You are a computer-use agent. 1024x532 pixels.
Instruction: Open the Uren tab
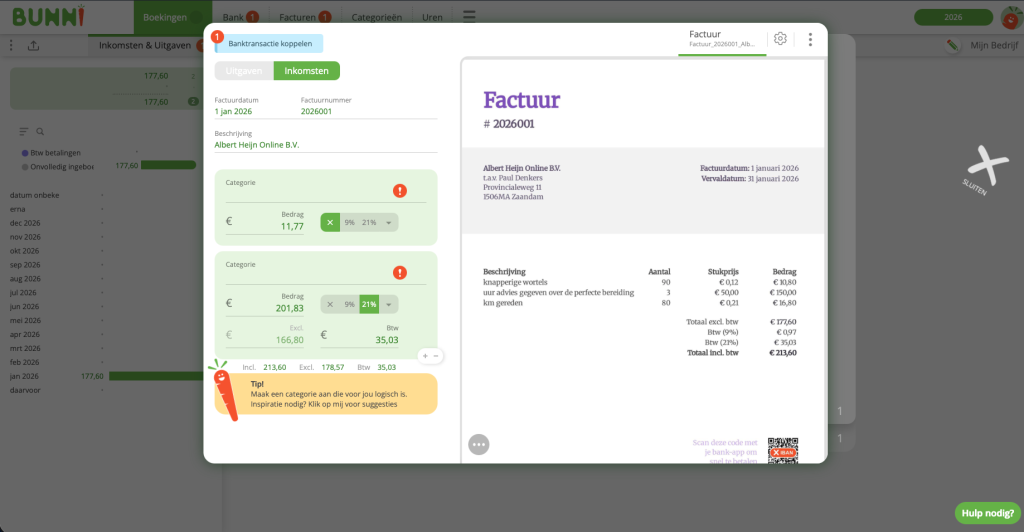pyautogui.click(x=432, y=17)
